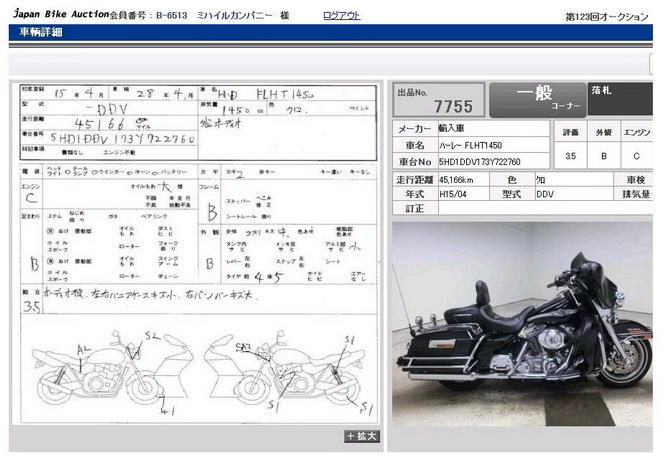Click the 45,166km mileage value
The width and height of the screenshot is (670, 476).
coord(456,180)
